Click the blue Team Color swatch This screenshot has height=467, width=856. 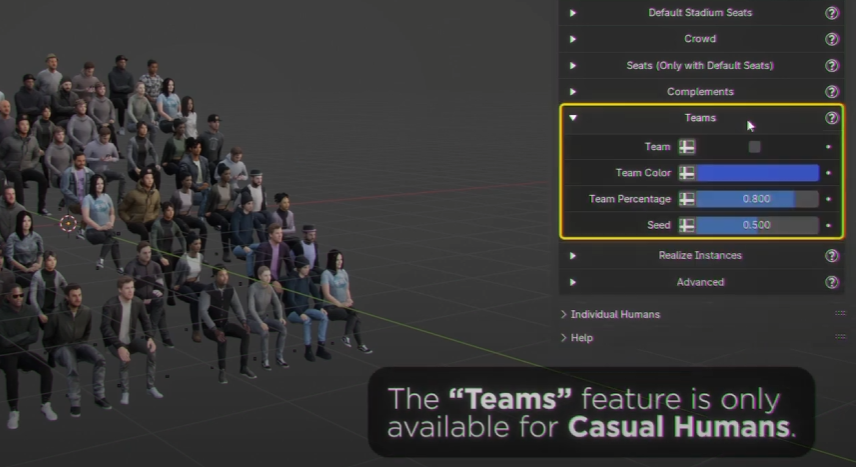pos(757,173)
